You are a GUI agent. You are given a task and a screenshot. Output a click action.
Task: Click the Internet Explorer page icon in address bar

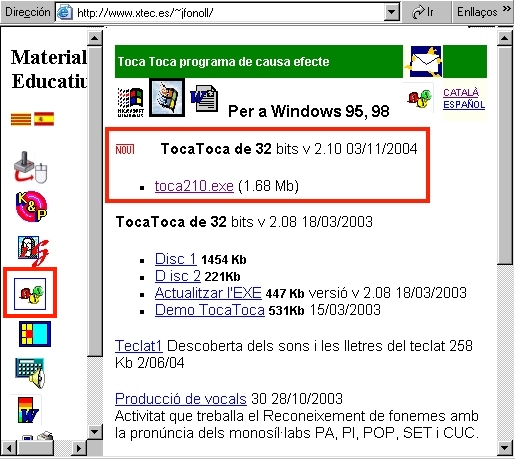[x=65, y=12]
